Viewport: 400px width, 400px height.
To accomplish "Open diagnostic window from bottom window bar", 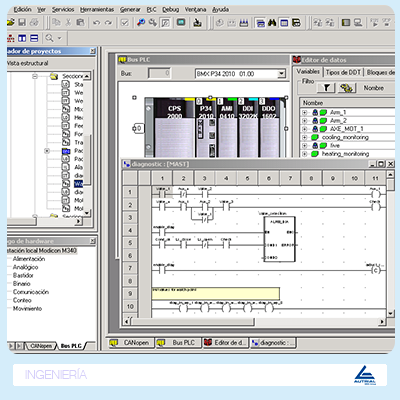I will 273,343.
